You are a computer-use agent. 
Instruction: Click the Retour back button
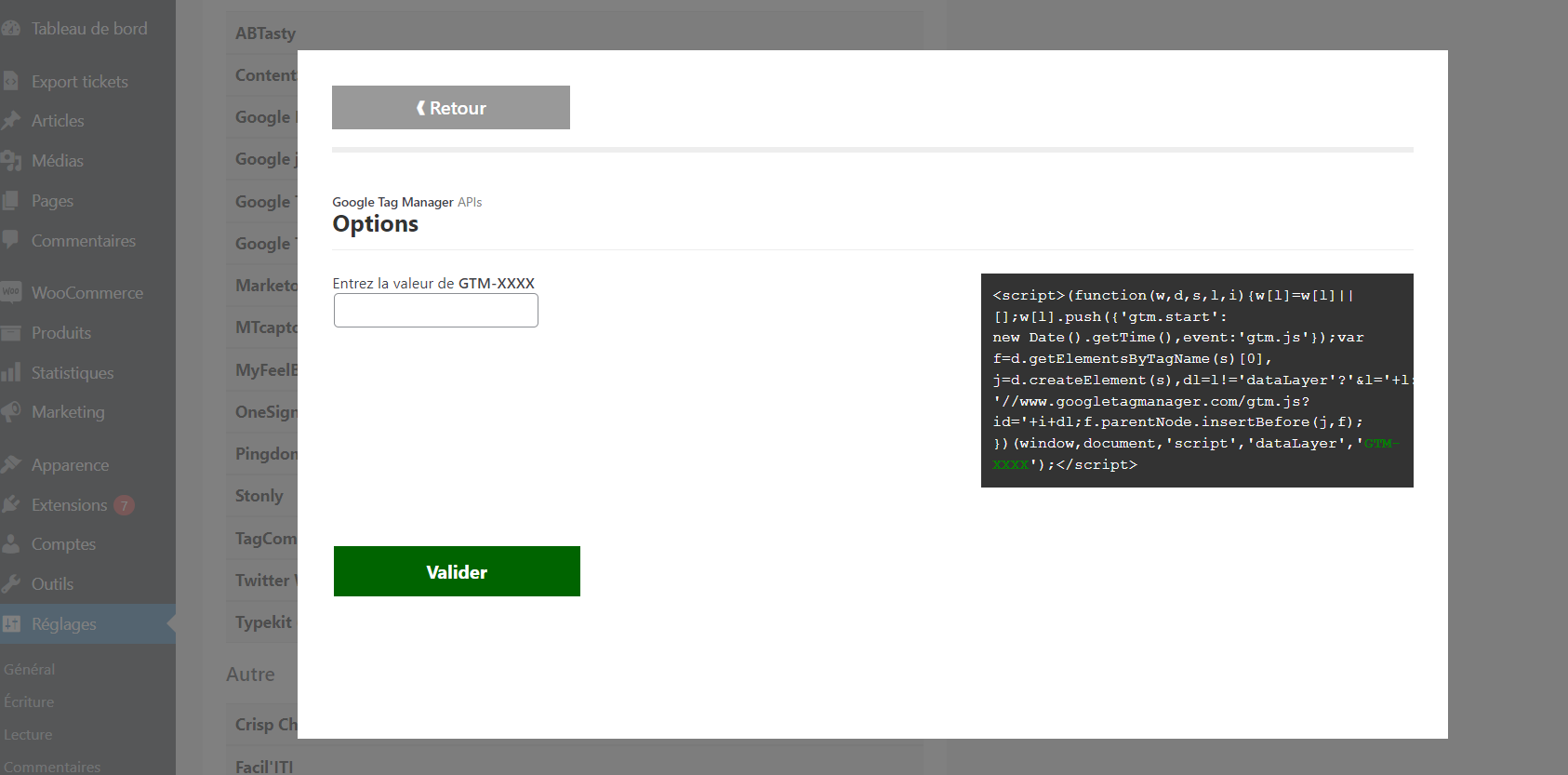point(450,108)
